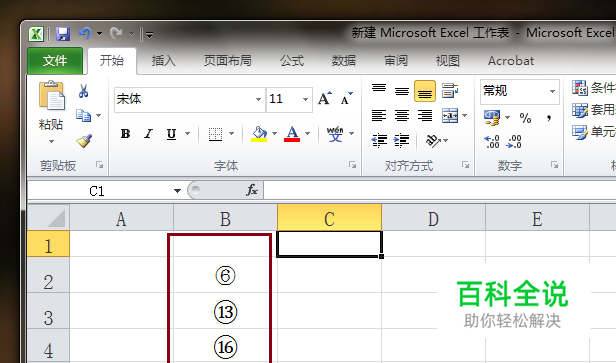616x363 pixels.
Task: Click the Merge and Center icon
Action: [450, 116]
